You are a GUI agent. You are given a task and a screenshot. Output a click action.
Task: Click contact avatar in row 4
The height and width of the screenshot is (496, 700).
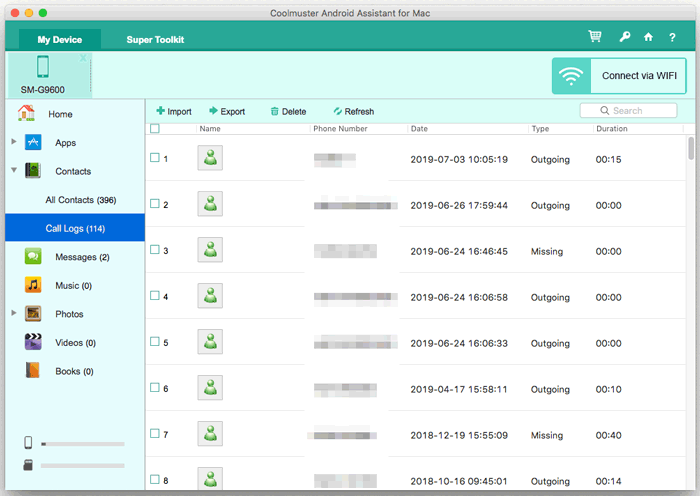210,296
